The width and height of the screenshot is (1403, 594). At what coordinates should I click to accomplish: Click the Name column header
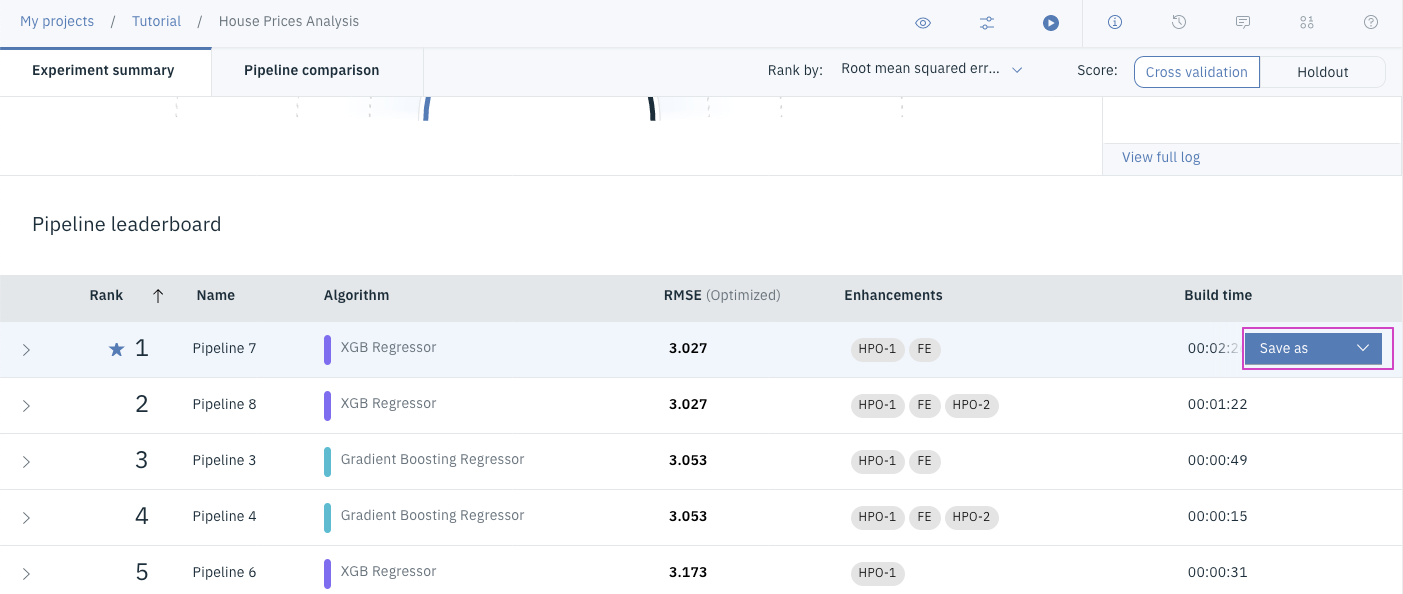[x=216, y=295]
